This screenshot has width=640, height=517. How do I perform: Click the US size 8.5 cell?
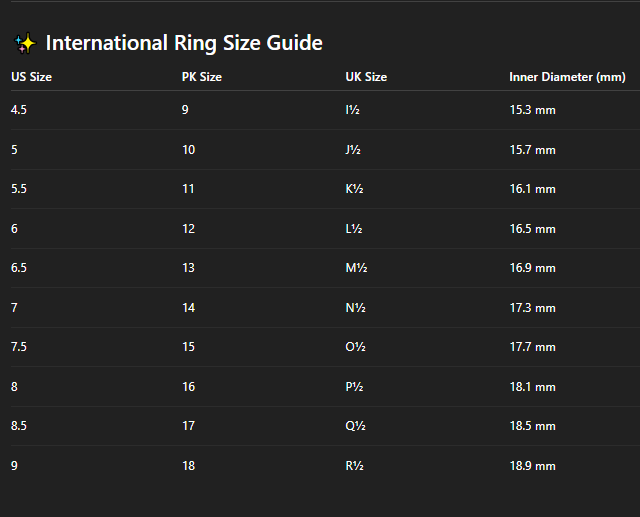pos(19,426)
